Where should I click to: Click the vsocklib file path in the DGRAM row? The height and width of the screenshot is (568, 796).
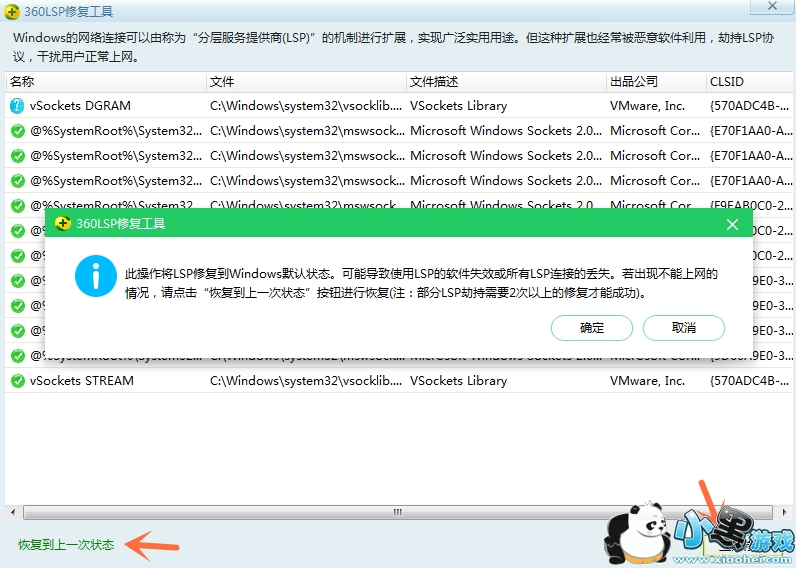point(306,106)
